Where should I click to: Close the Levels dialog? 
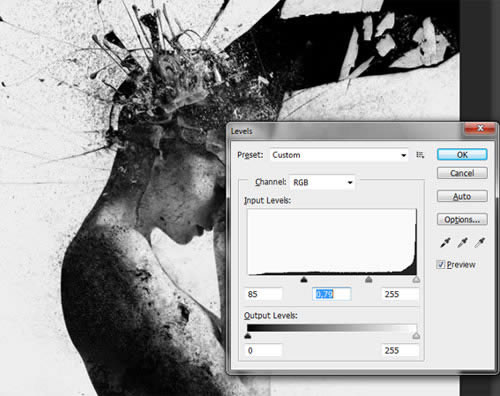(480, 128)
